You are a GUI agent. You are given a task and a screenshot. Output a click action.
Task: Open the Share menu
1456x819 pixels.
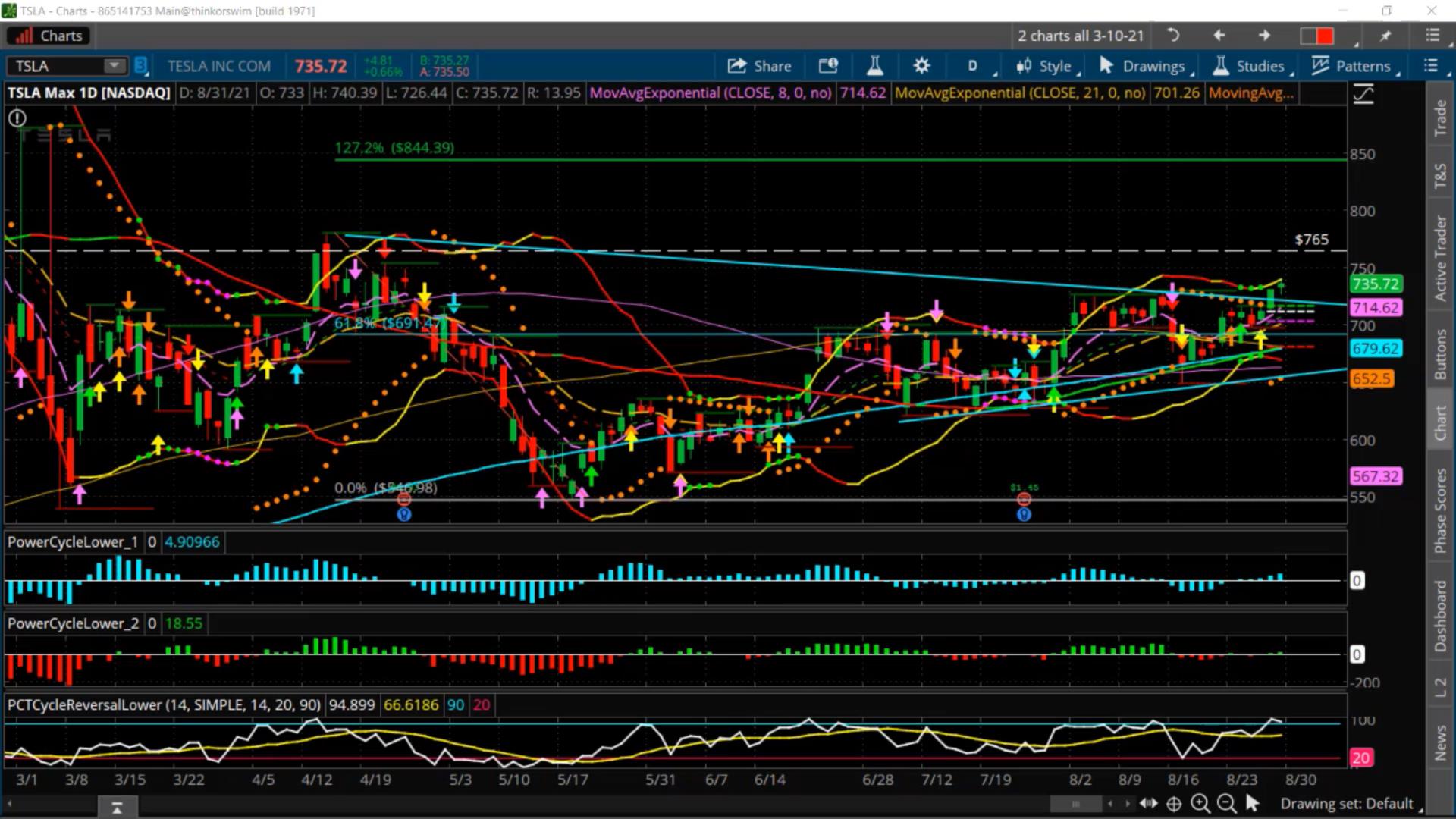[760, 66]
